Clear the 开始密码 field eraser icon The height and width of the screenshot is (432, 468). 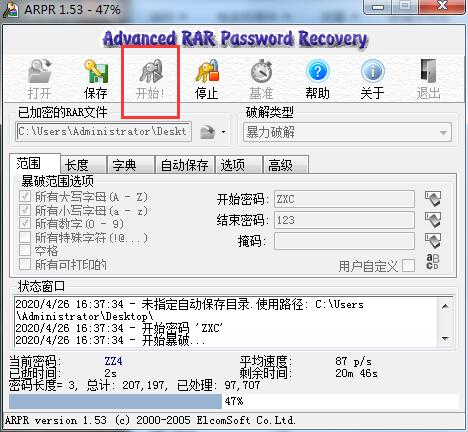(x=433, y=199)
